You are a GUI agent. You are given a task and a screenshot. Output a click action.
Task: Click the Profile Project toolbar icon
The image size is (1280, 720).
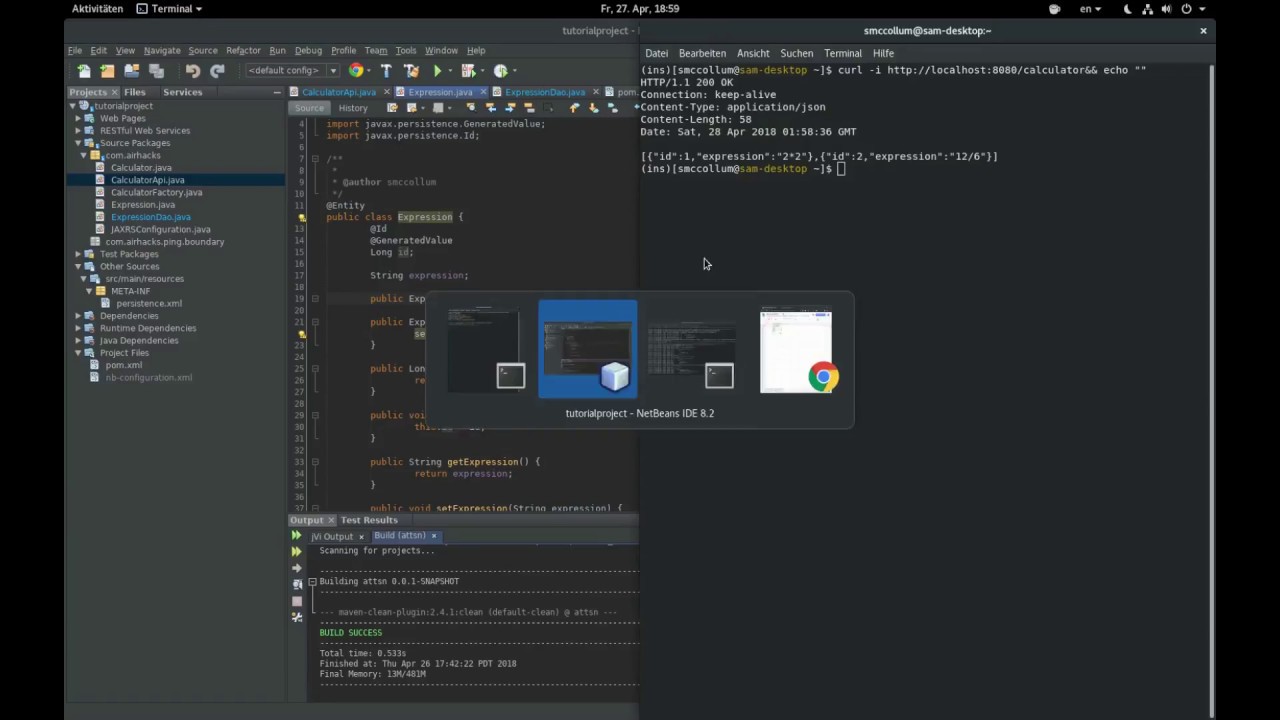(x=501, y=71)
